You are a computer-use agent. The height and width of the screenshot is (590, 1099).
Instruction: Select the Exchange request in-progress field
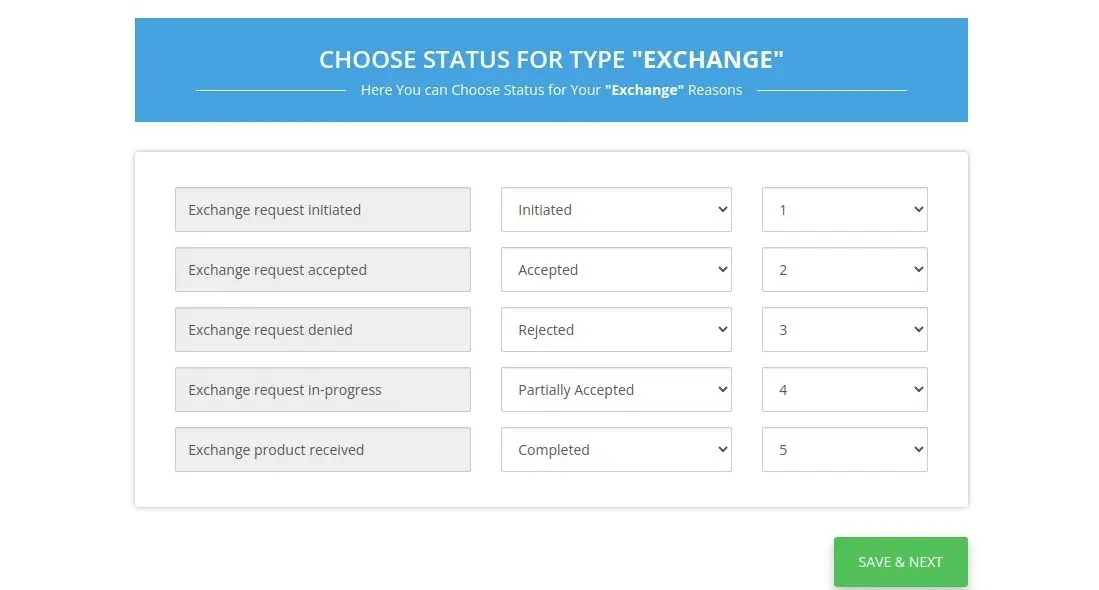click(322, 389)
